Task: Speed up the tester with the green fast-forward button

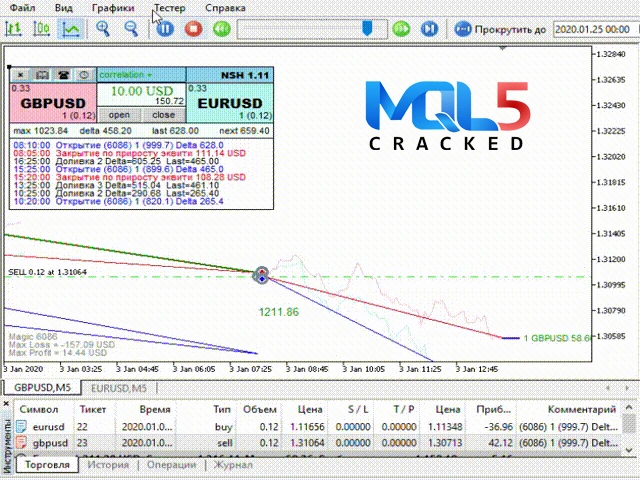Action: (401, 29)
